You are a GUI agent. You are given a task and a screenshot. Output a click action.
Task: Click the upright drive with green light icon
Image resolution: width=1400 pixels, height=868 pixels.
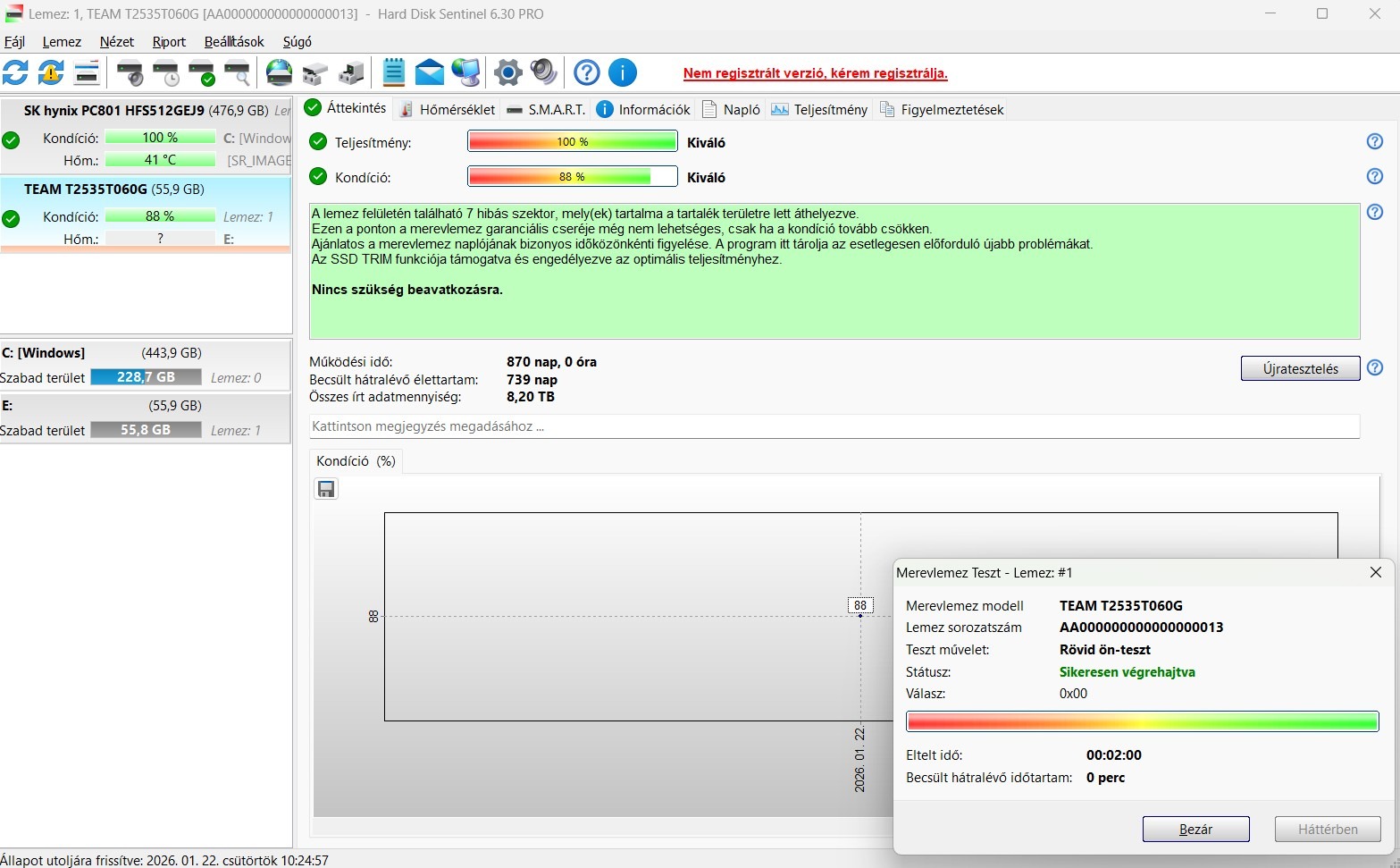352,72
